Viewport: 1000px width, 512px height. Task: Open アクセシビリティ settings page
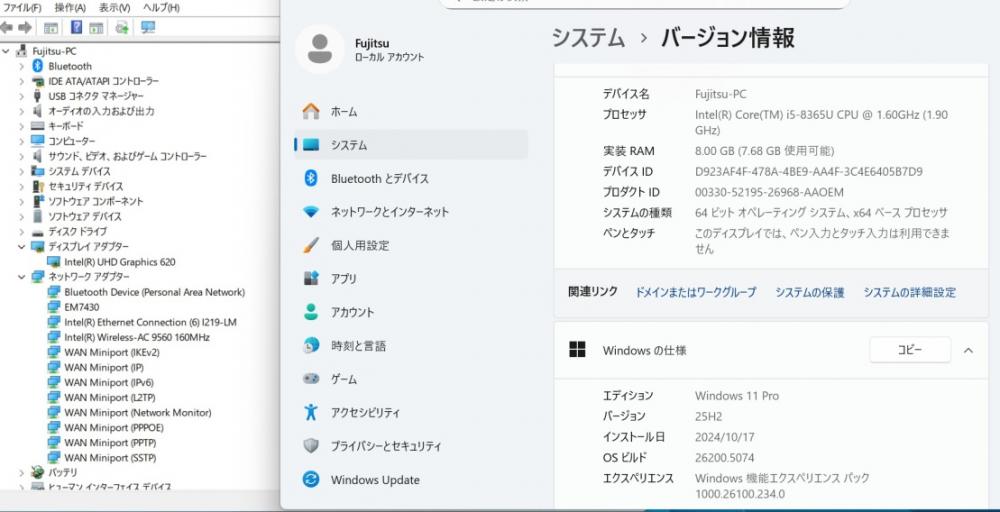click(411, 413)
